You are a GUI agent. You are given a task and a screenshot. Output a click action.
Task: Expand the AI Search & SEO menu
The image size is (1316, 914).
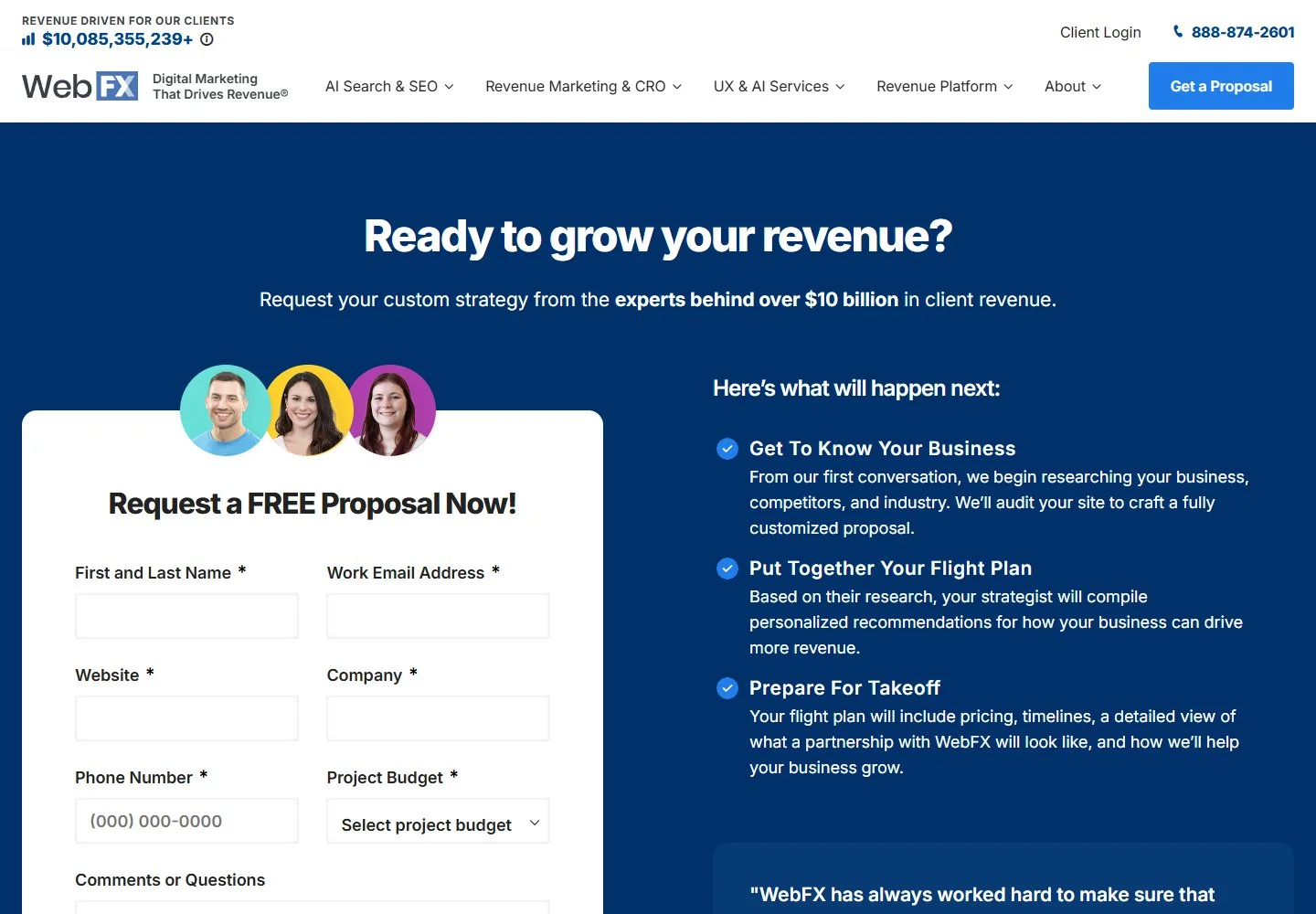pos(389,86)
